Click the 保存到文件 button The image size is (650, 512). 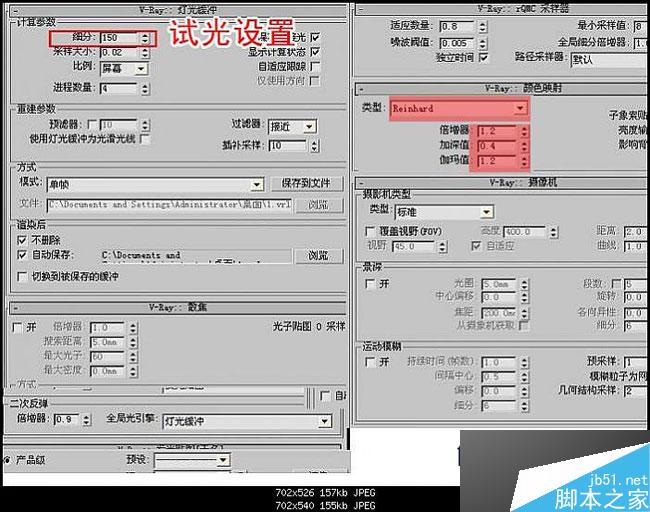tap(306, 183)
